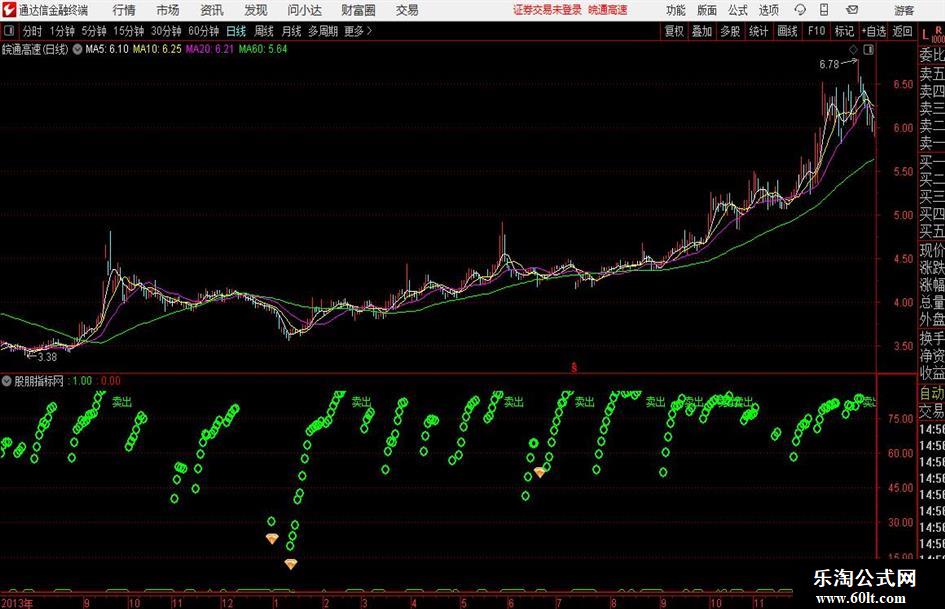The height and width of the screenshot is (609, 945).
Task: Switch to the 1分钟 period tab
Action: (x=62, y=31)
